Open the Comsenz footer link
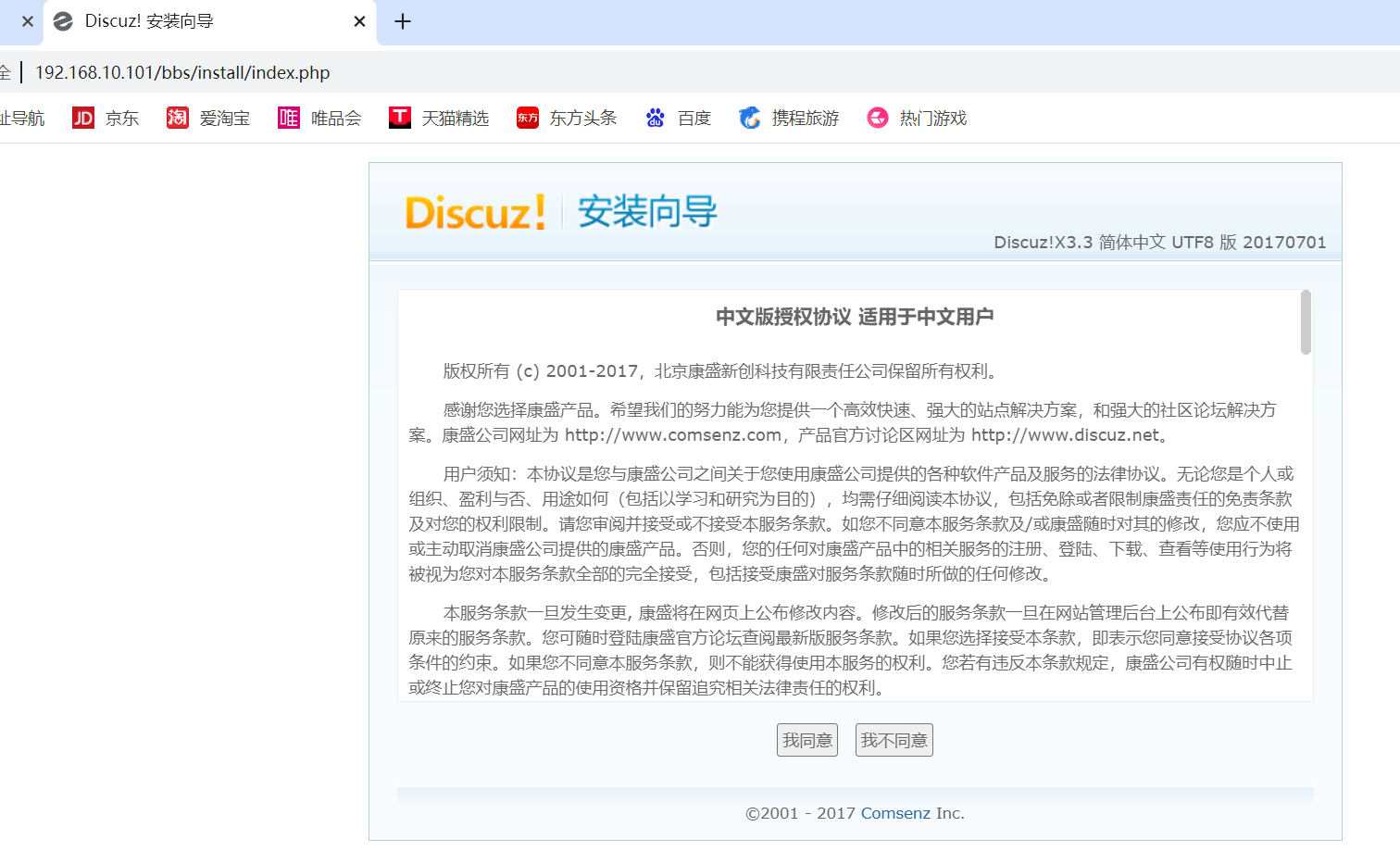This screenshot has width=1400, height=852. 895,813
